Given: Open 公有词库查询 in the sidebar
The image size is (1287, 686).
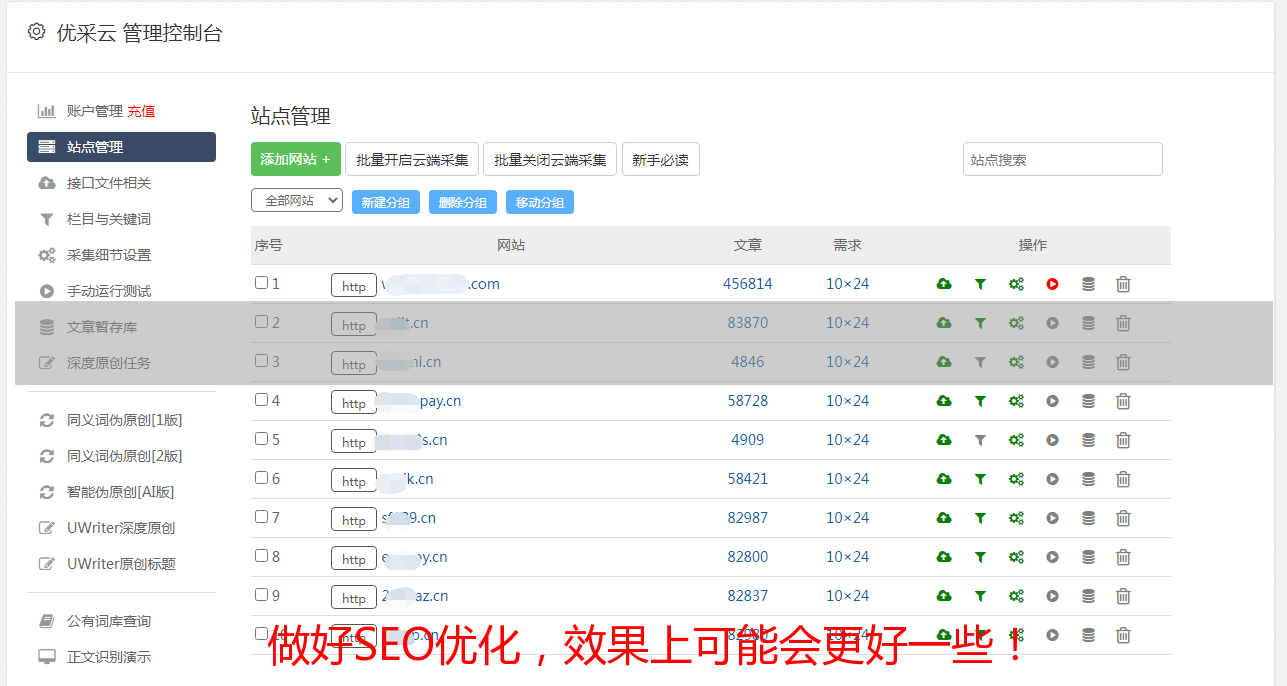Looking at the screenshot, I should 109,621.
